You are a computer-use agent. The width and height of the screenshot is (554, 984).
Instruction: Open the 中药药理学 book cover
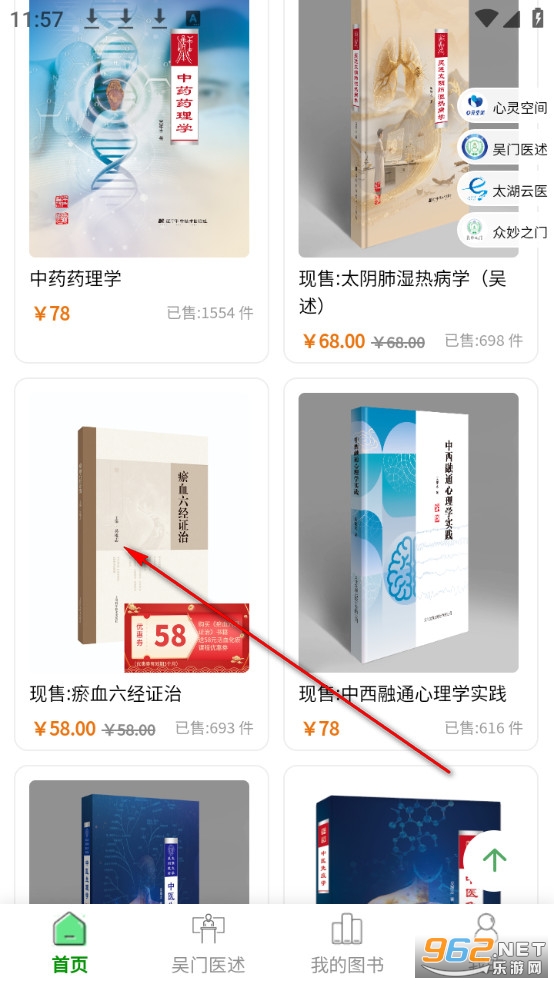point(139,129)
